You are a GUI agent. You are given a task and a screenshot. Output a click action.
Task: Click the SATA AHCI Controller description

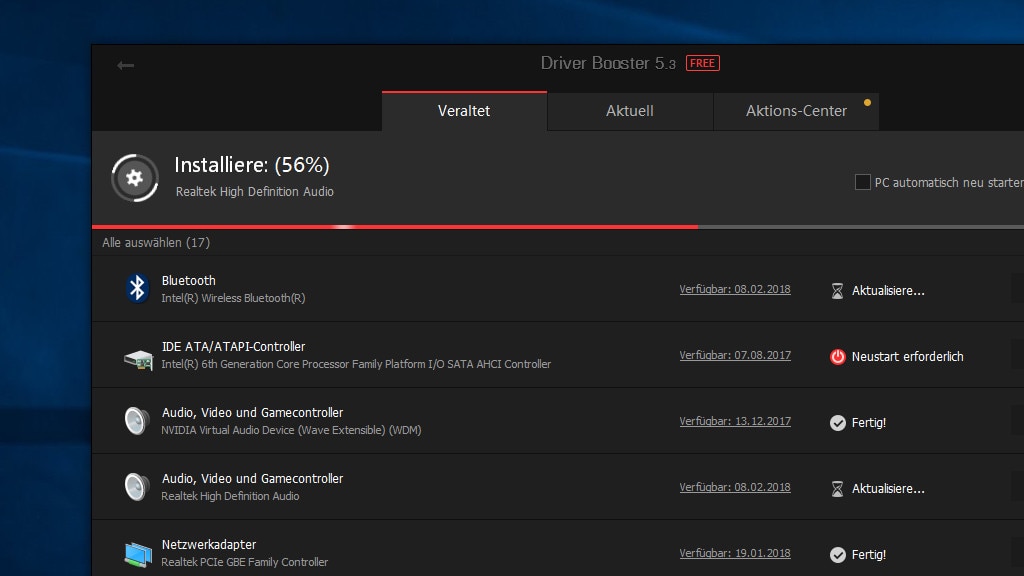(x=356, y=364)
